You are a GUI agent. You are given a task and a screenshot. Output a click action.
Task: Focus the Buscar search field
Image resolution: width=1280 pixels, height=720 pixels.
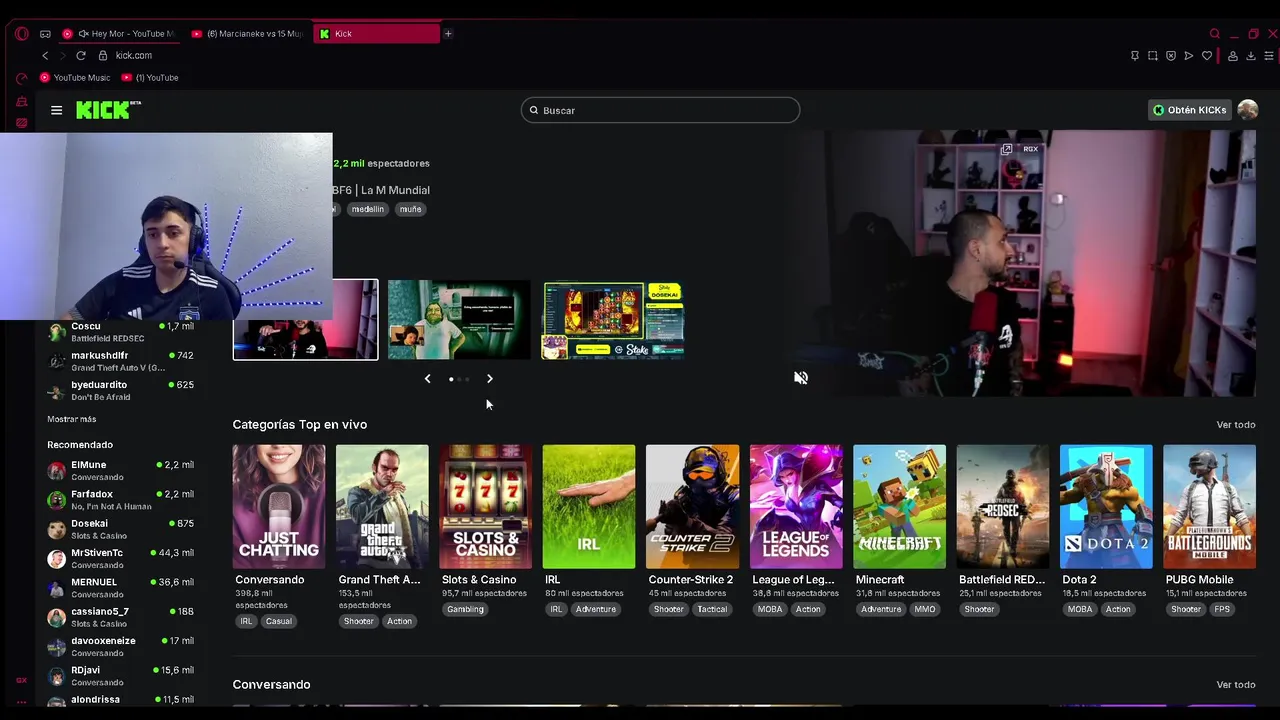pos(660,110)
